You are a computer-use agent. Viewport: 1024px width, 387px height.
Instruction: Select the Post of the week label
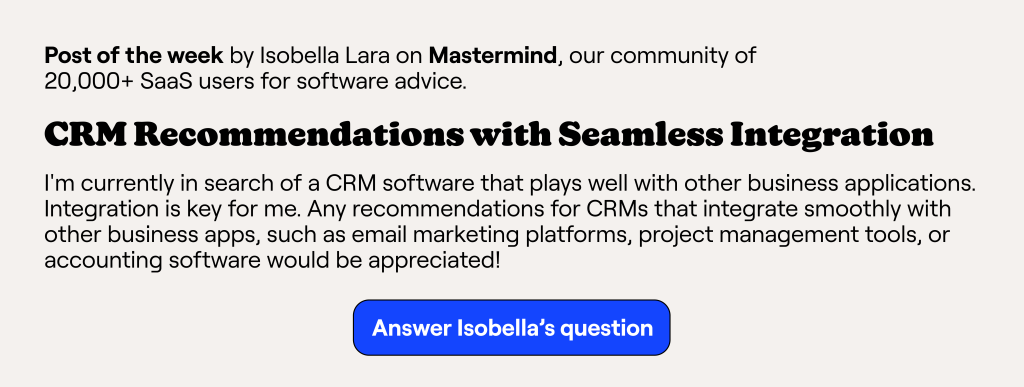(134, 55)
